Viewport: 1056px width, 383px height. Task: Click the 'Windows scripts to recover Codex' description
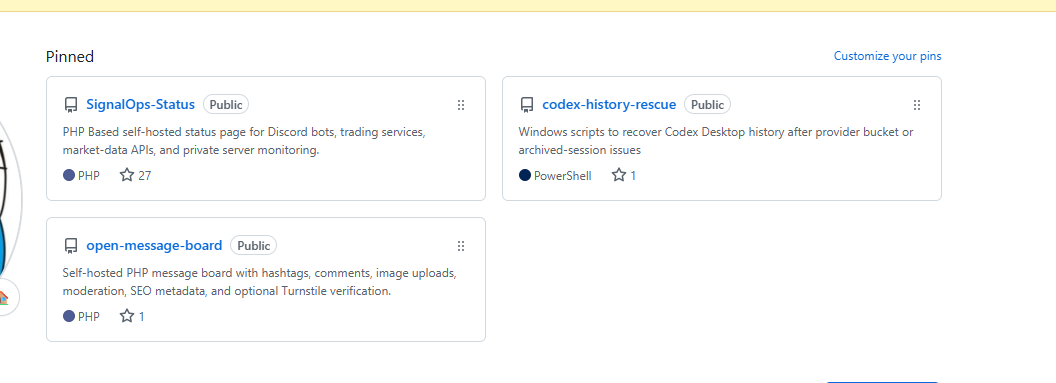[x=716, y=141]
